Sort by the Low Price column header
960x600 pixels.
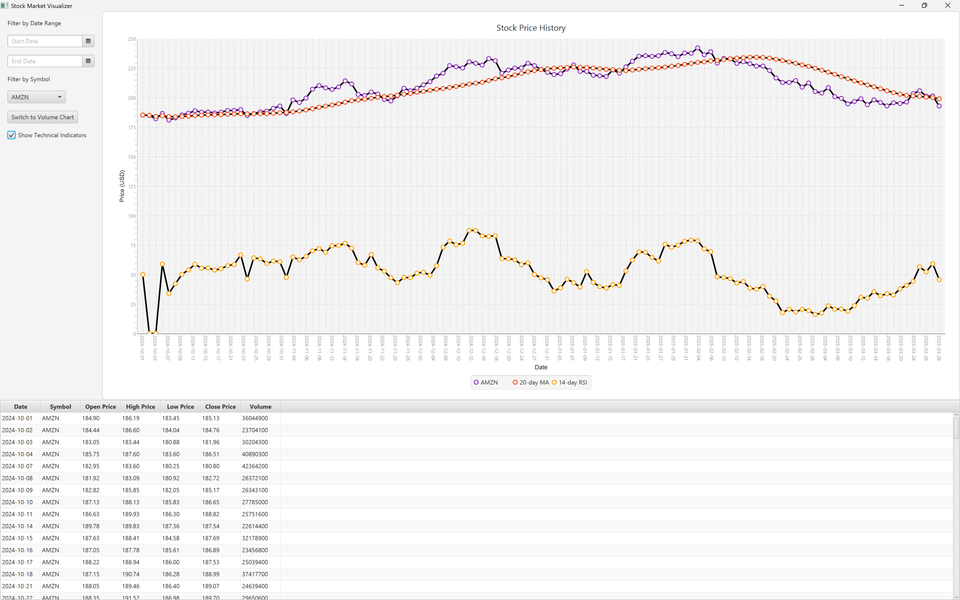(180, 407)
